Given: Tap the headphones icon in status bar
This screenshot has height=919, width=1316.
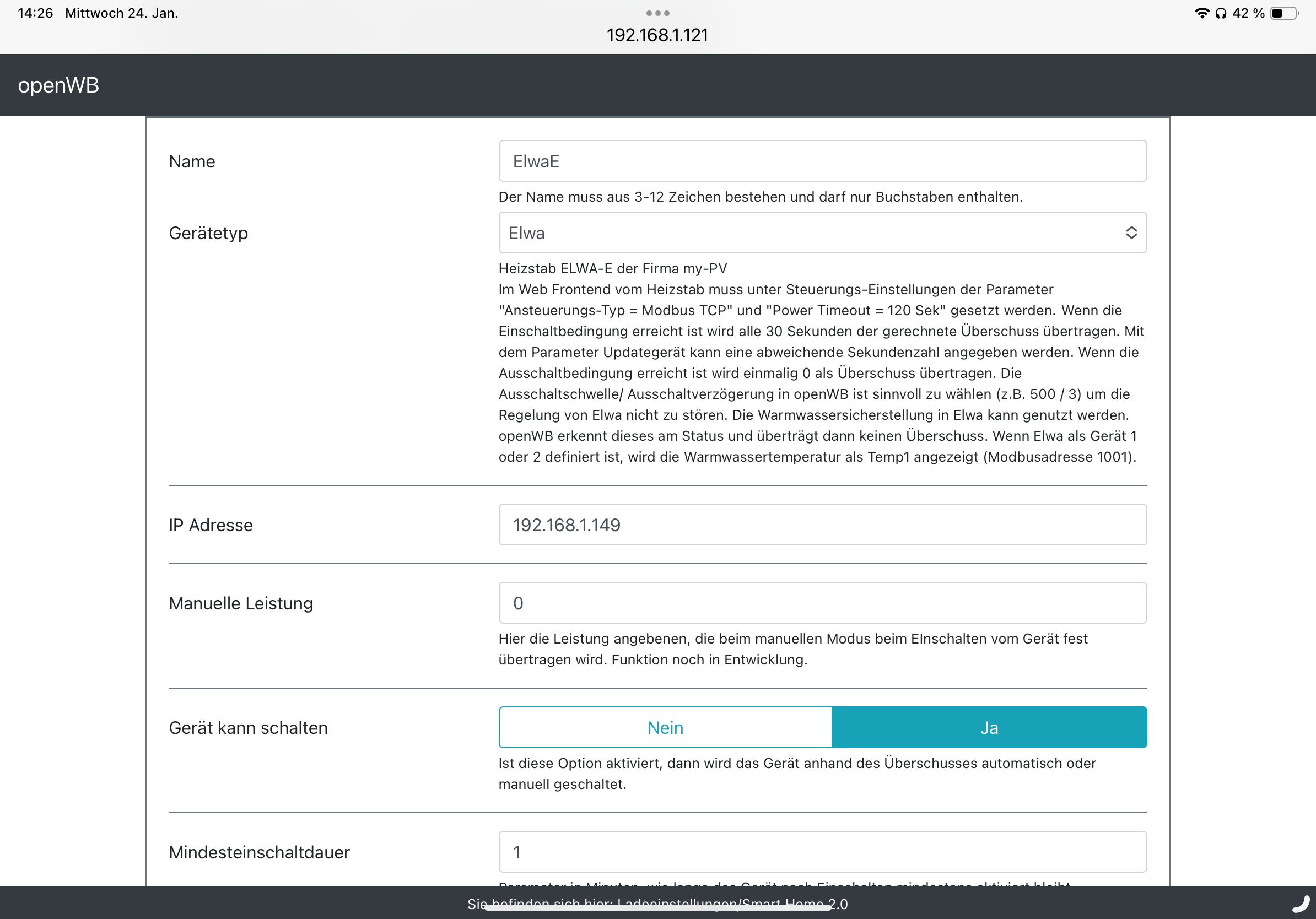Looking at the screenshot, I should click(x=1221, y=13).
